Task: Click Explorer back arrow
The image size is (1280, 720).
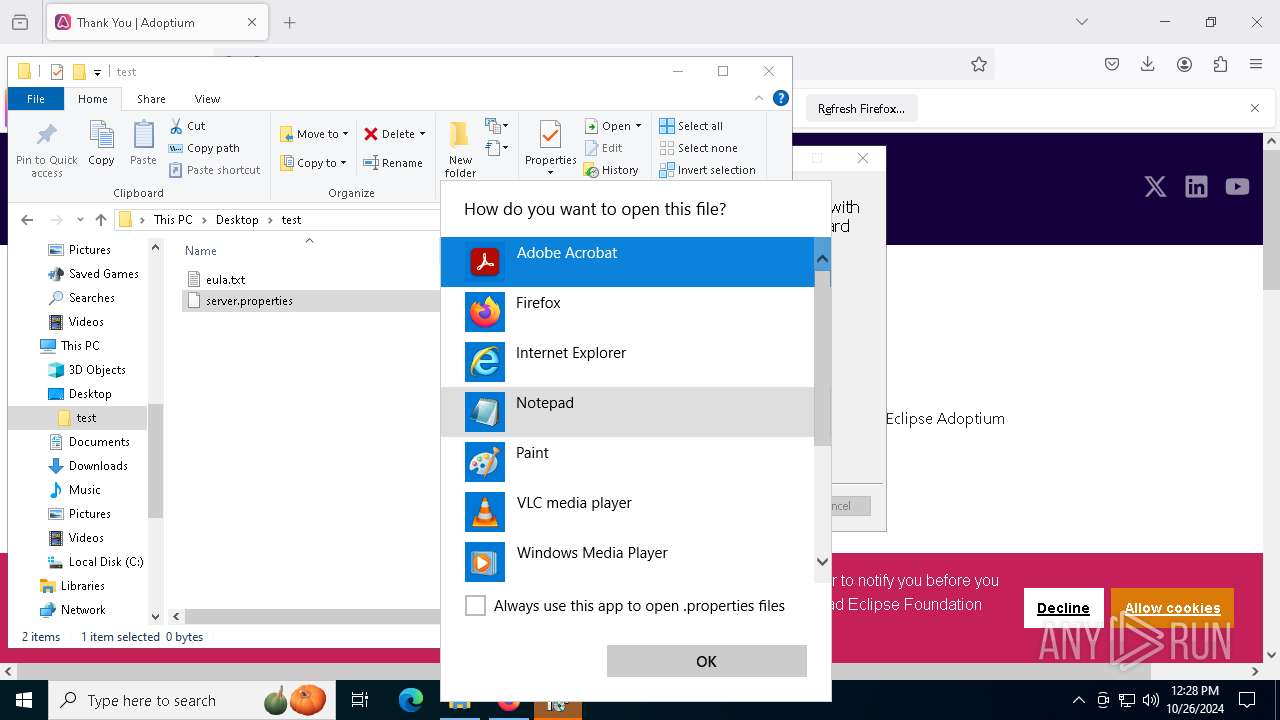Action: coord(27,220)
